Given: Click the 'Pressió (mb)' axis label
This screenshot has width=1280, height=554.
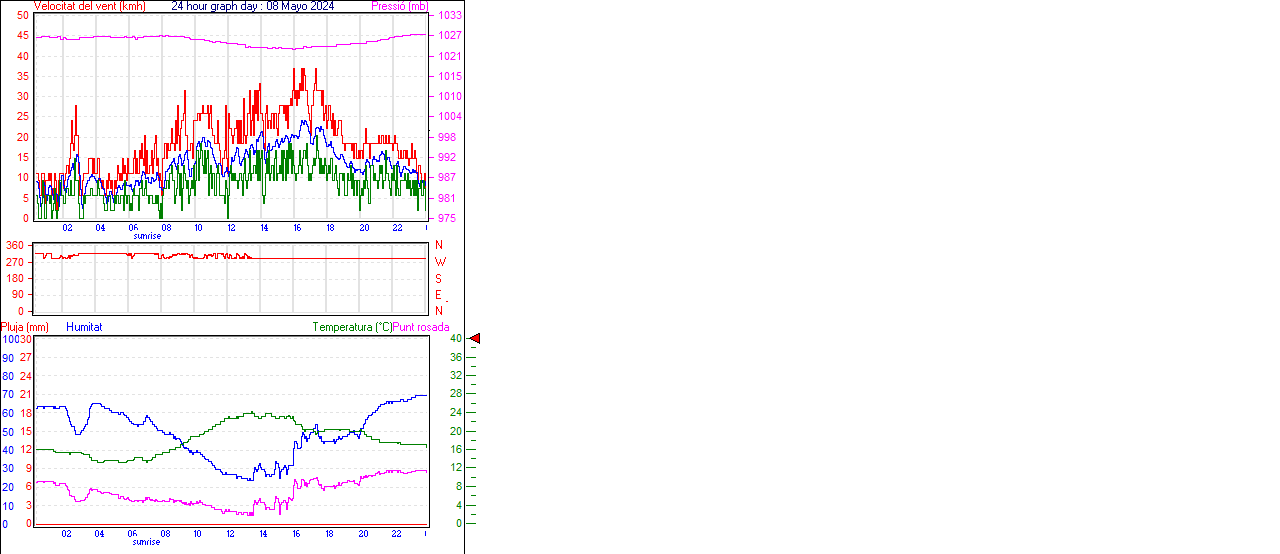Looking at the screenshot, I should pos(400,6).
